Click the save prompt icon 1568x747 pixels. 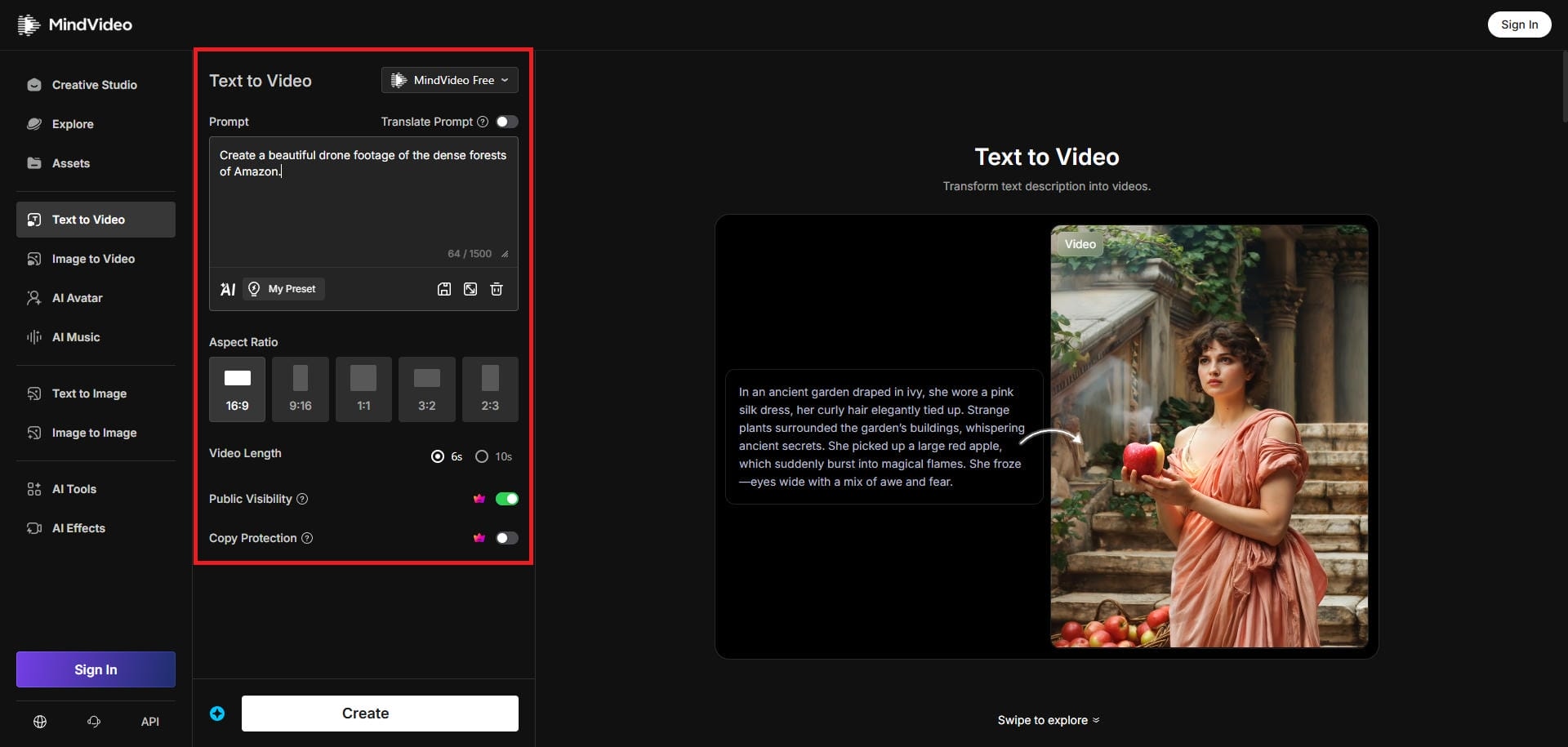(x=444, y=289)
